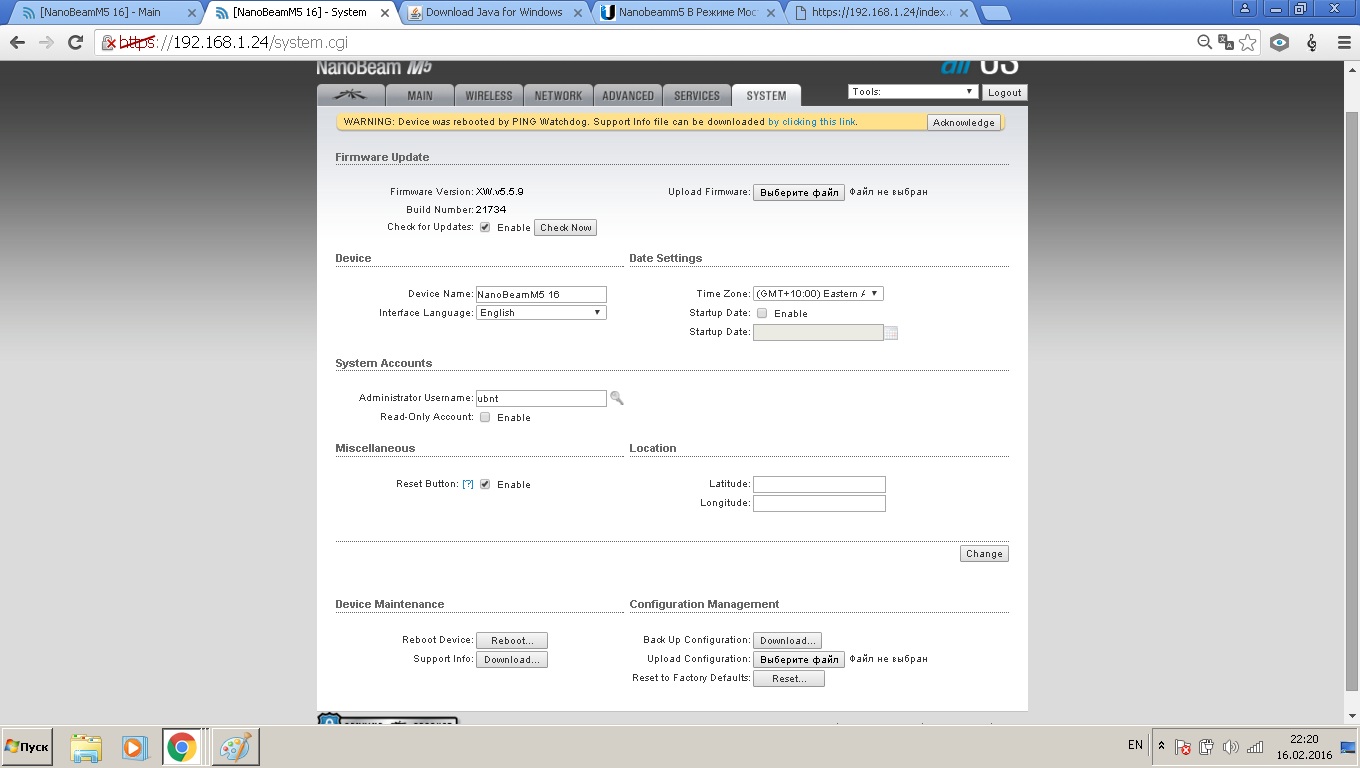Open the https://192.168.1.24/index browser tab
This screenshot has width=1360, height=768.
882,12
